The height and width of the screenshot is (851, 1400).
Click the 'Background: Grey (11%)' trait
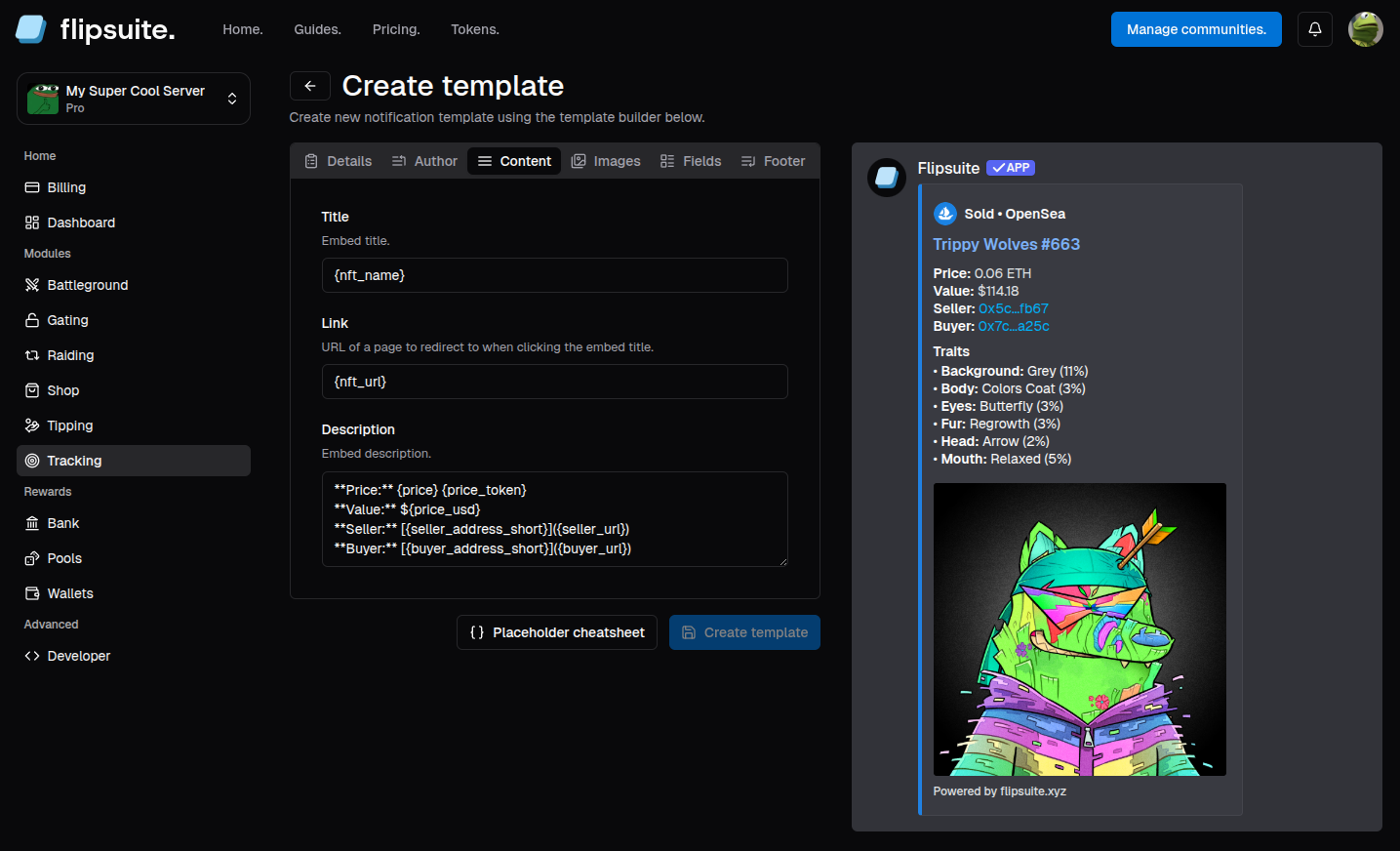1011,371
